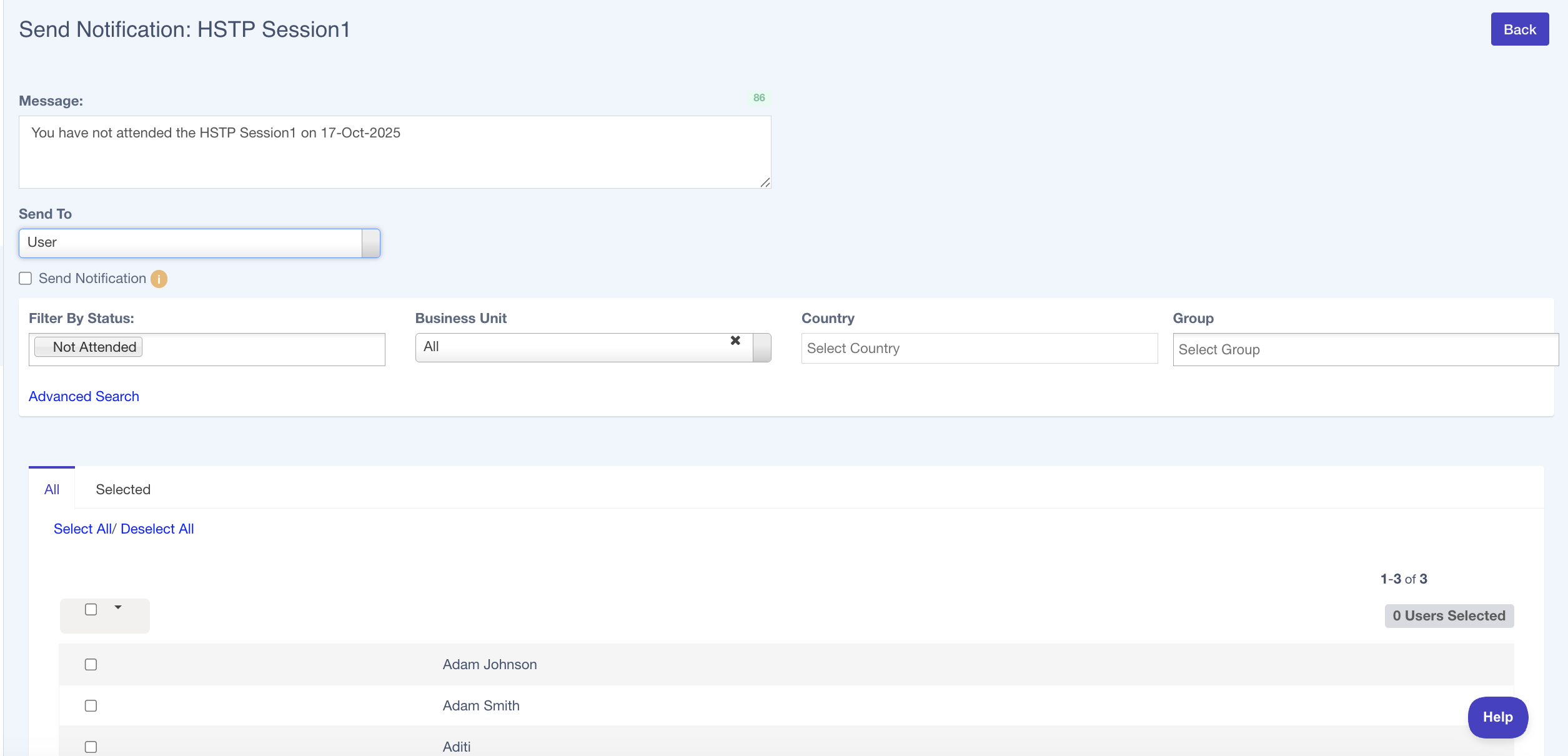Tick the checkbox next to Aditi

[91, 747]
